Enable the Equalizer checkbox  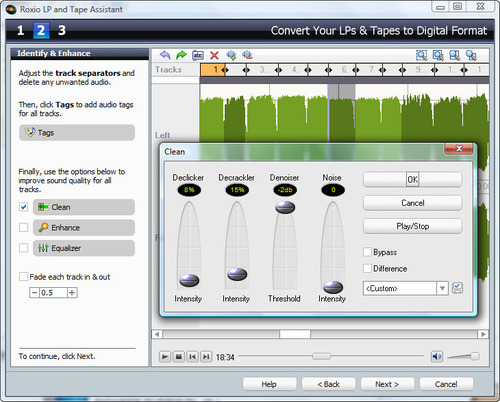tap(23, 248)
